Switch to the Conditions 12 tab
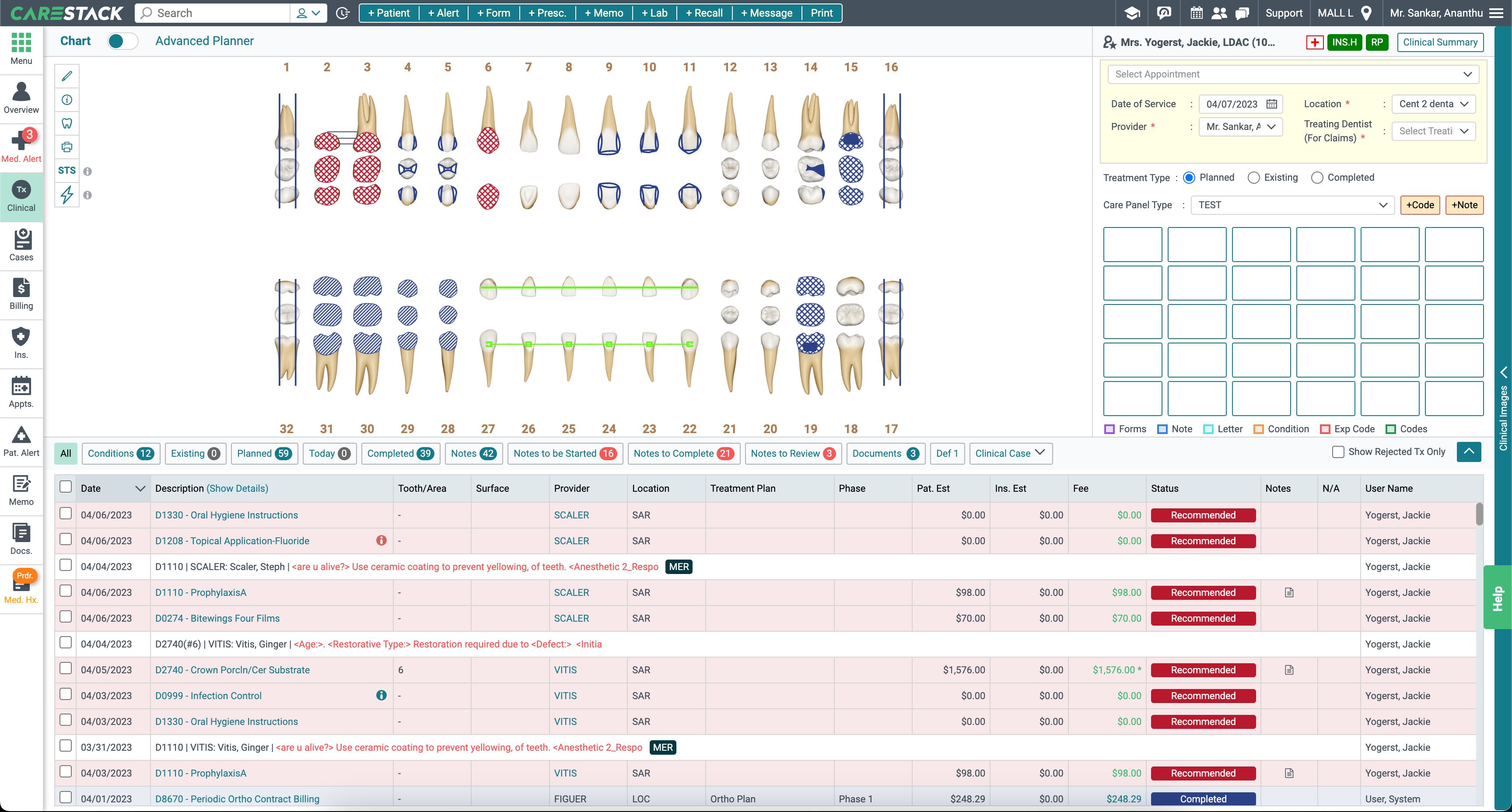This screenshot has height=812, width=1512. coord(120,453)
